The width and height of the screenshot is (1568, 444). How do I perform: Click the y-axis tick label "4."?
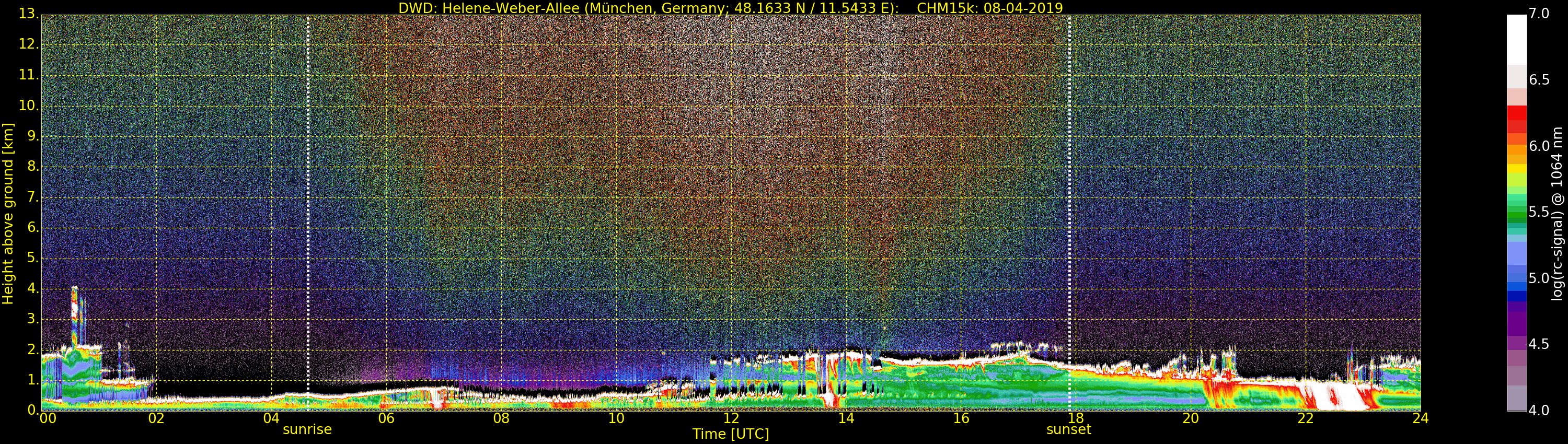[x=33, y=289]
